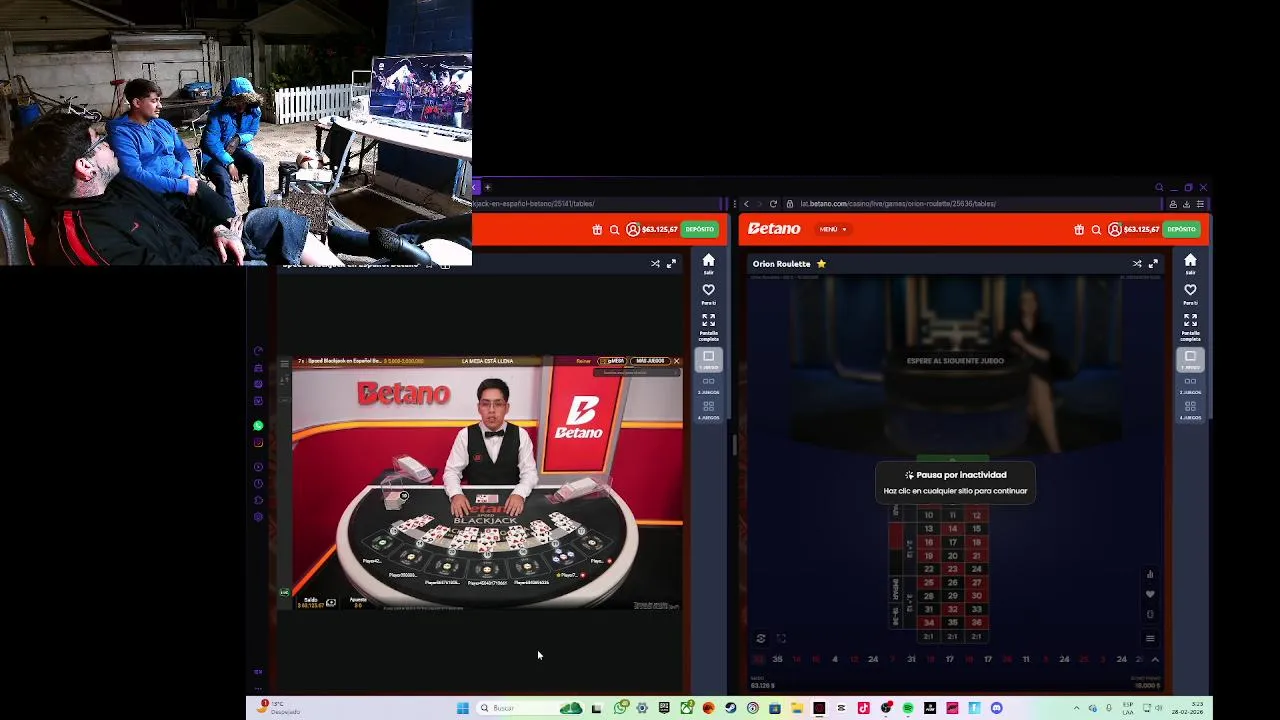Click the heart favorites icon in roulette game
Viewport: 1280px width, 720px height.
click(1150, 594)
